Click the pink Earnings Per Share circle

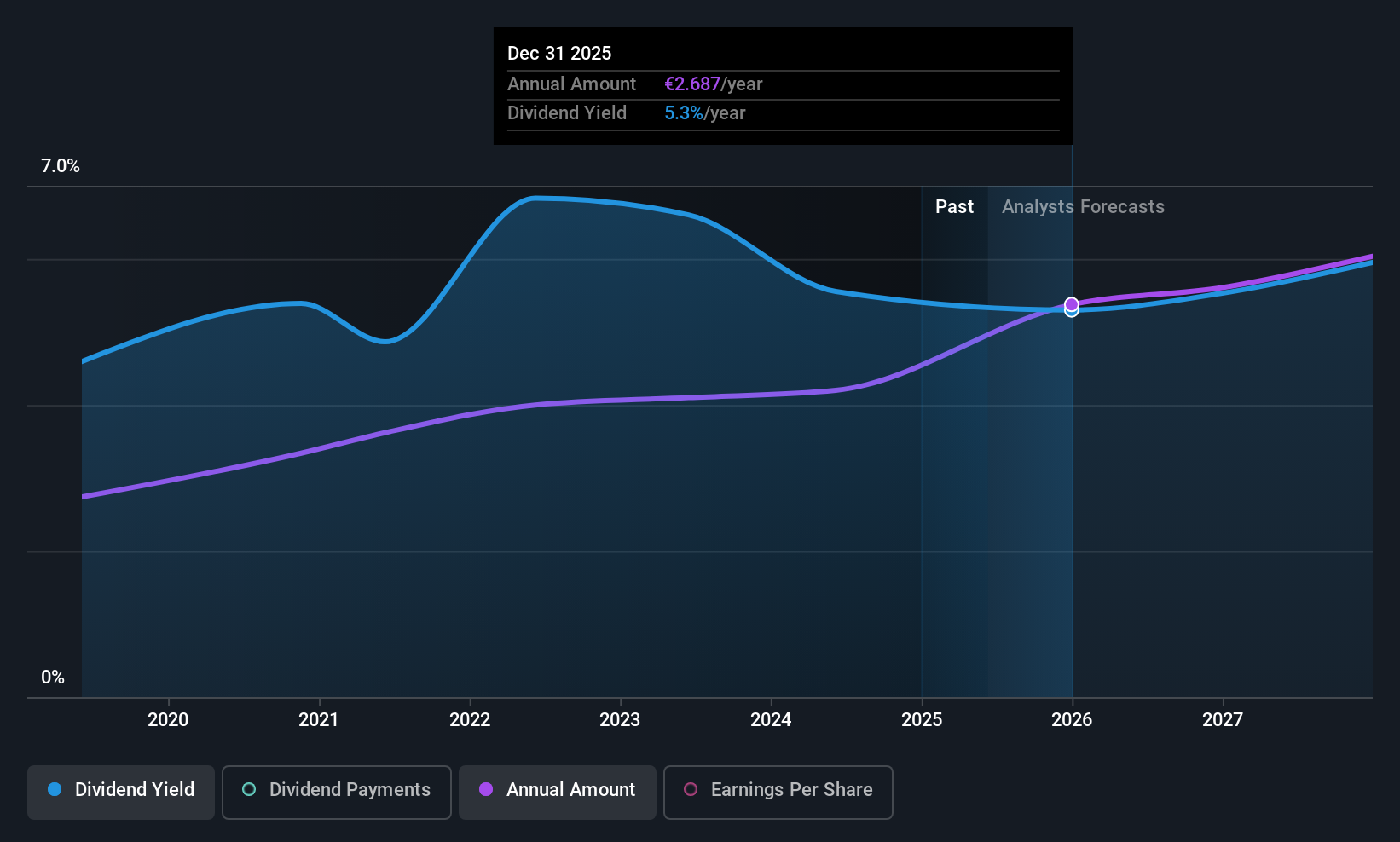coord(691,789)
